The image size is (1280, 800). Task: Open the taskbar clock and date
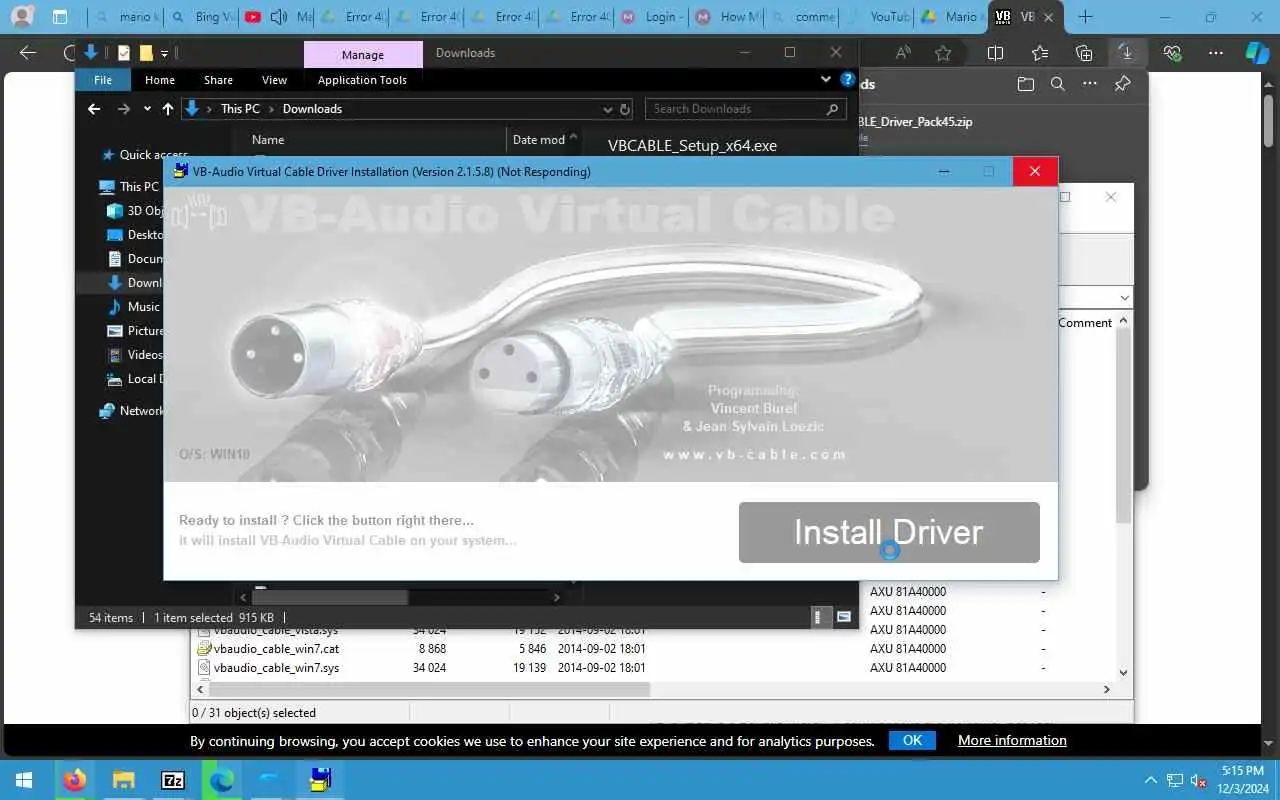pos(1242,780)
